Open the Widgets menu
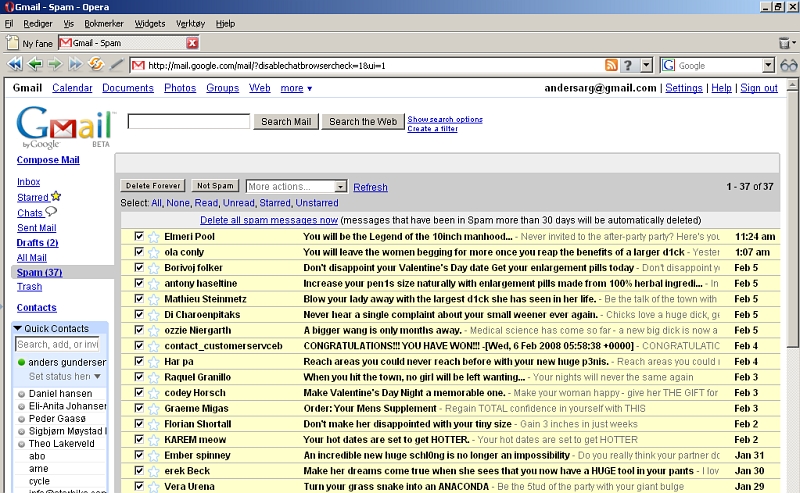This screenshot has width=800, height=493. click(x=149, y=23)
